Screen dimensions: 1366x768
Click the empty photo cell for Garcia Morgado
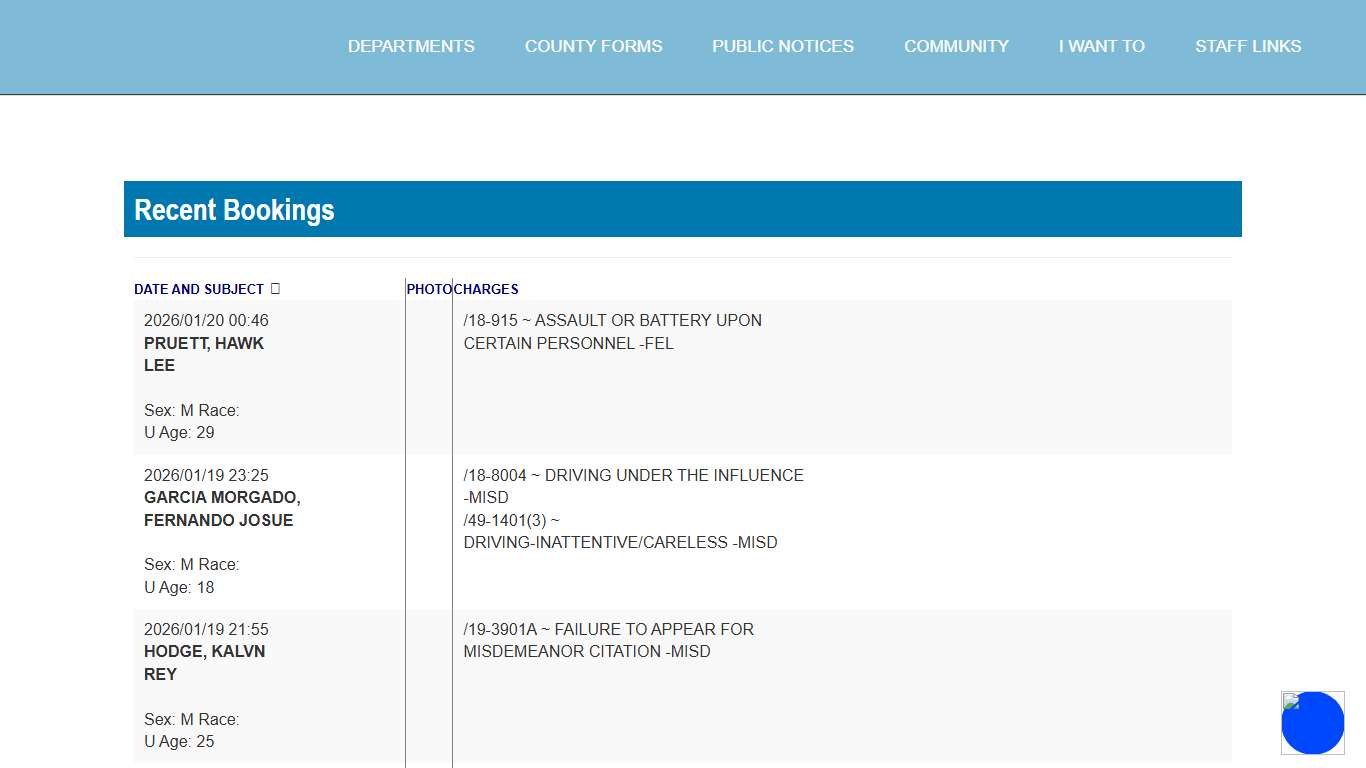tap(429, 531)
